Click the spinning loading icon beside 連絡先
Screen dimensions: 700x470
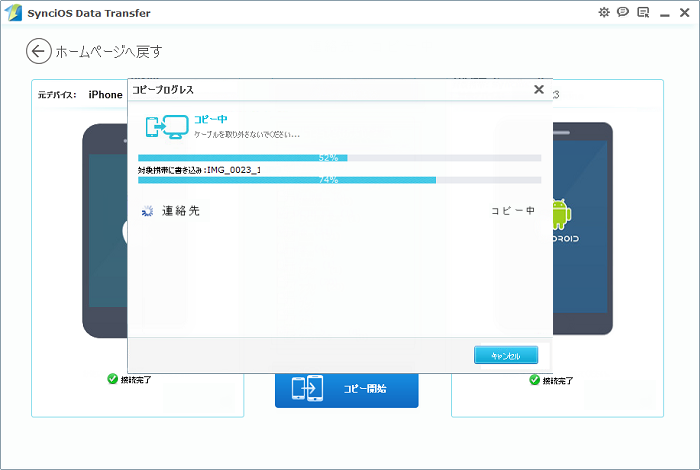[147, 211]
